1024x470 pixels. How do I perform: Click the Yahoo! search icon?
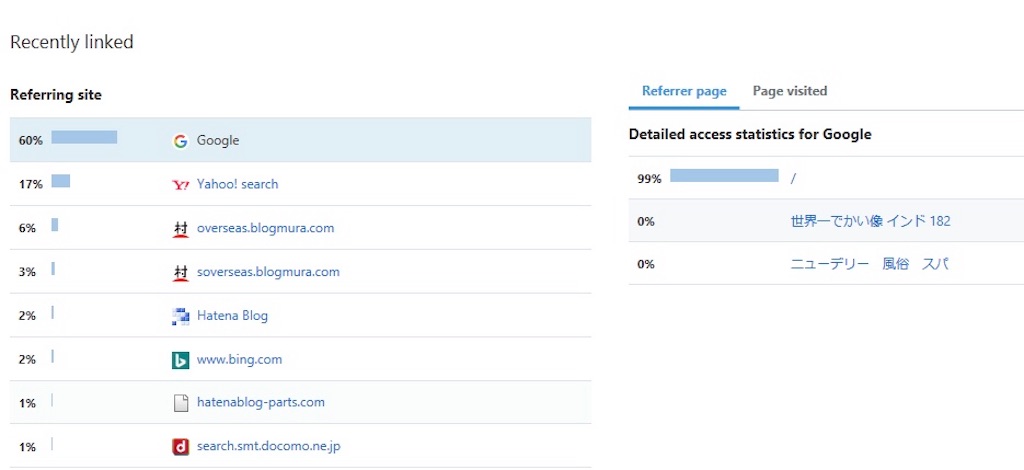pos(180,185)
